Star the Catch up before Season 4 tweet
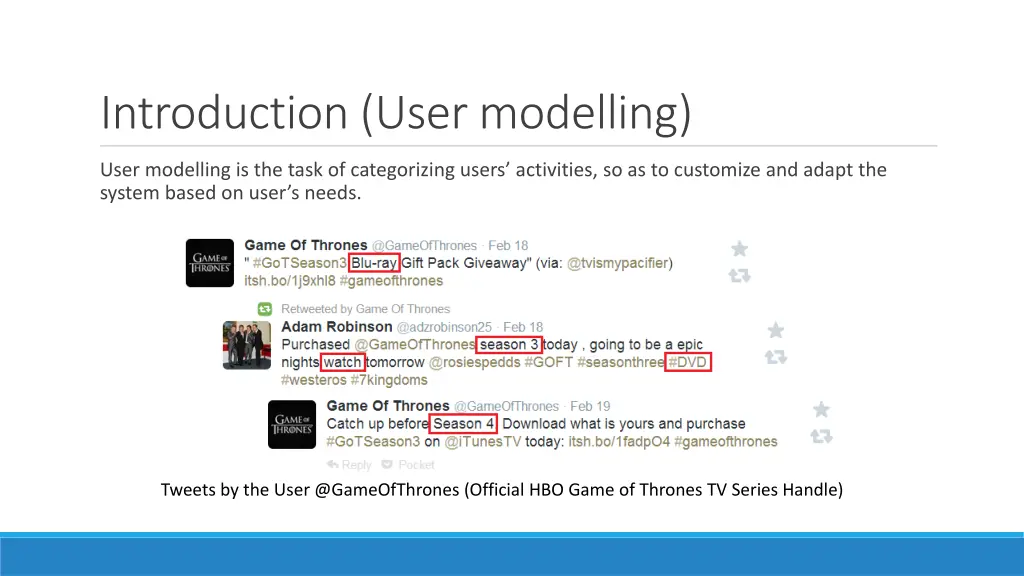 pos(822,409)
